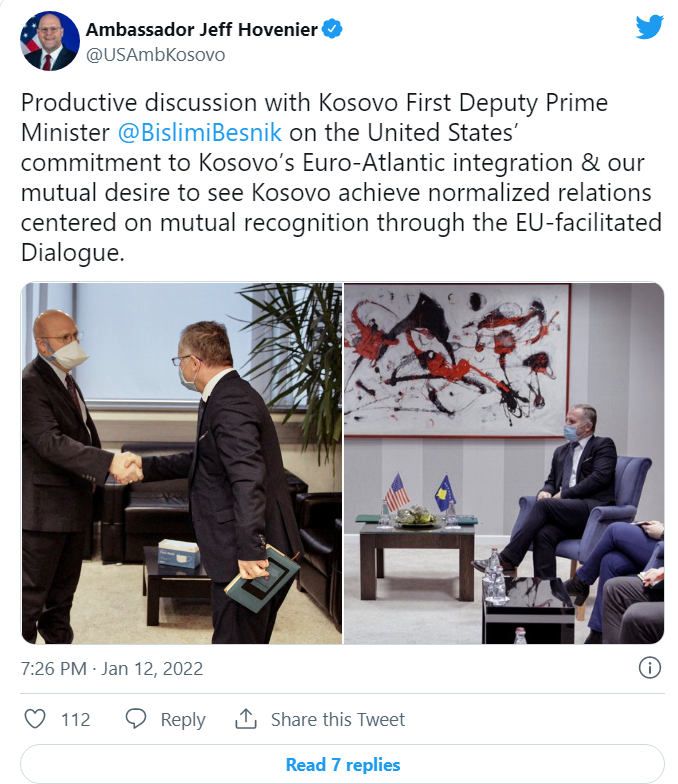Click the small flags in the right photo
Image resolution: width=678 pixels, height=784 pixels.
(420, 492)
